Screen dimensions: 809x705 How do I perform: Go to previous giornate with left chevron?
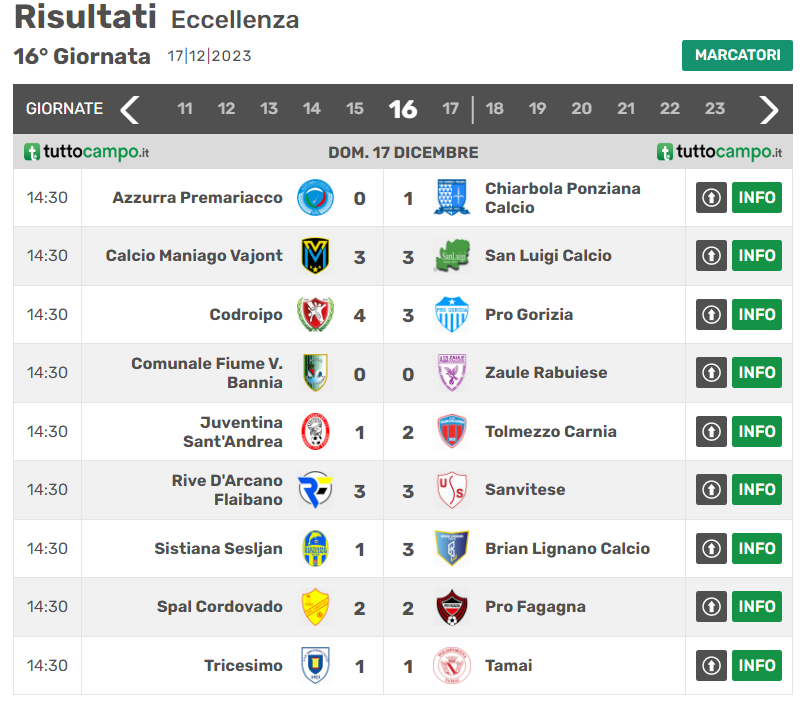[130, 109]
